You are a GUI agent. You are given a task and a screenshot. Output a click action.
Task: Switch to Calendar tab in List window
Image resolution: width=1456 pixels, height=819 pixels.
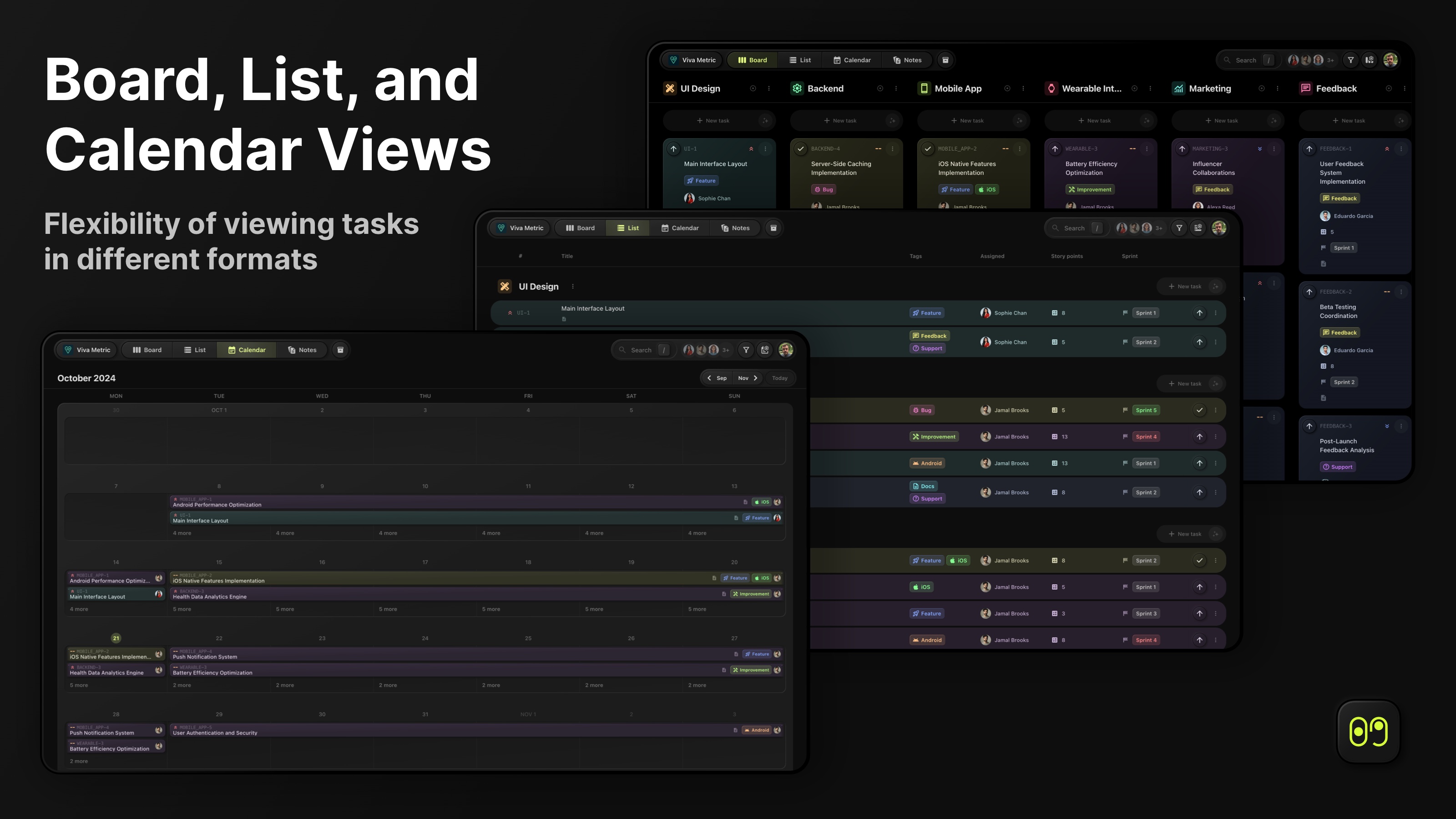pyautogui.click(x=680, y=228)
